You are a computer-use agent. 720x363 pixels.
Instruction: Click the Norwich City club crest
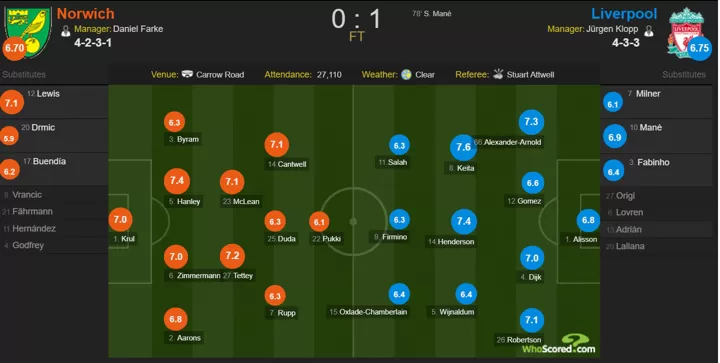point(28,31)
